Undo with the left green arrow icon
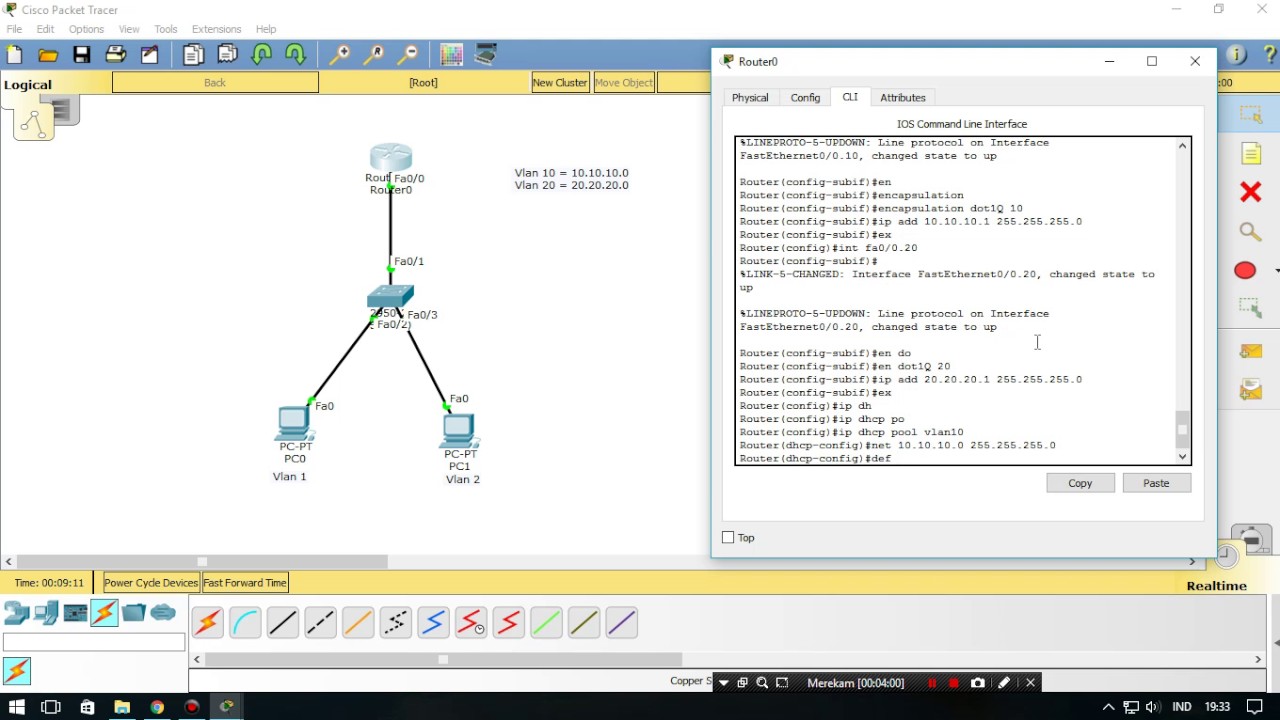Image resolution: width=1280 pixels, height=720 pixels. pyautogui.click(x=262, y=55)
